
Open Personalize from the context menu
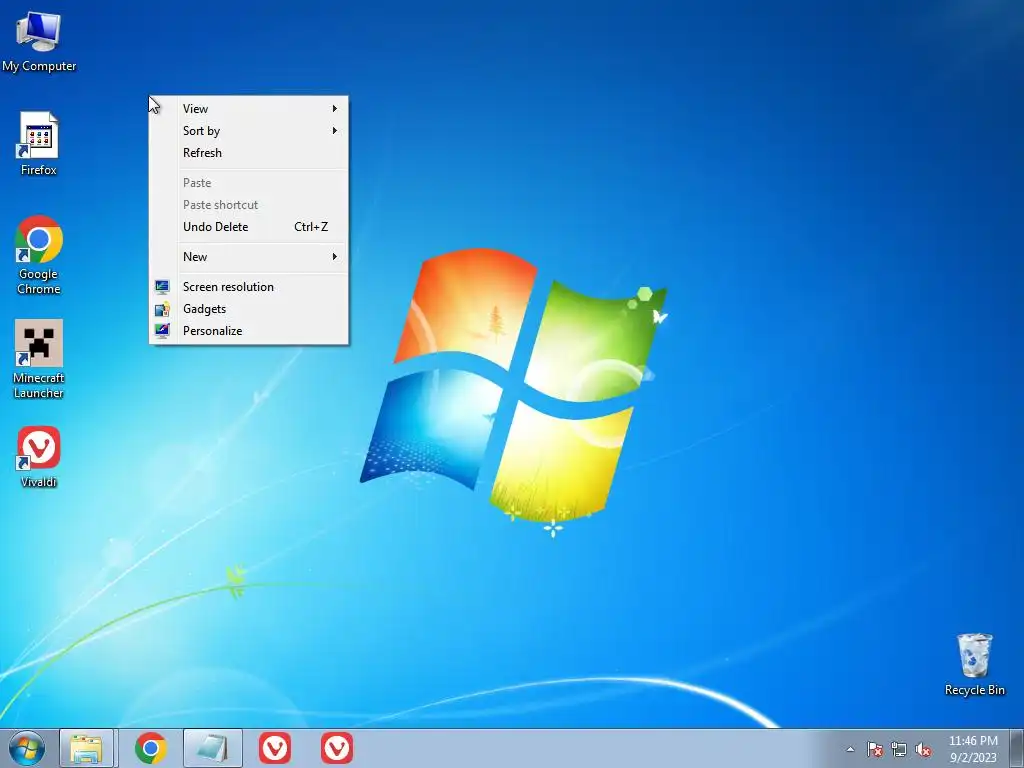249,331
